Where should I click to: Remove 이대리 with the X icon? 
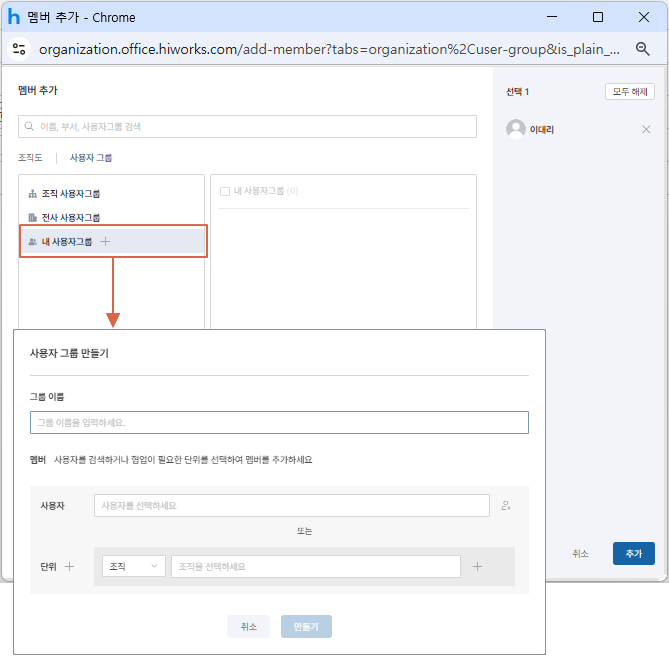point(646,129)
